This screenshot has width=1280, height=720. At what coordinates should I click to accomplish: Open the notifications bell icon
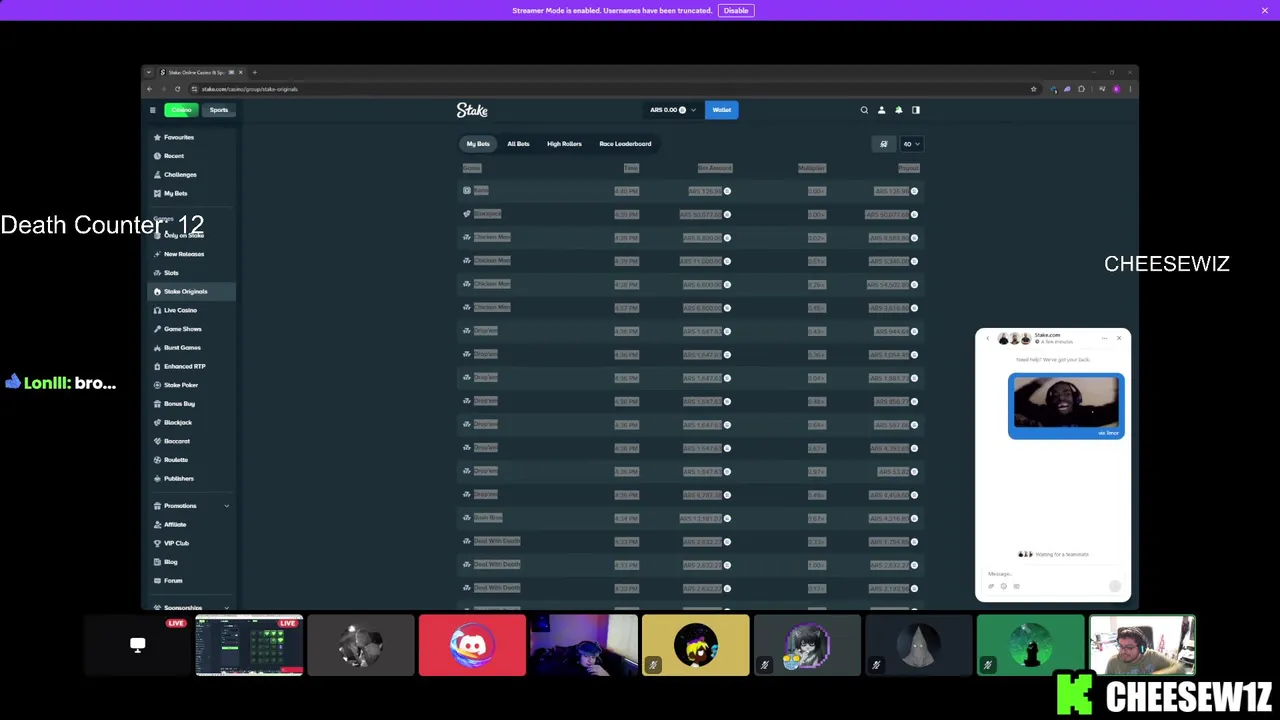[898, 110]
